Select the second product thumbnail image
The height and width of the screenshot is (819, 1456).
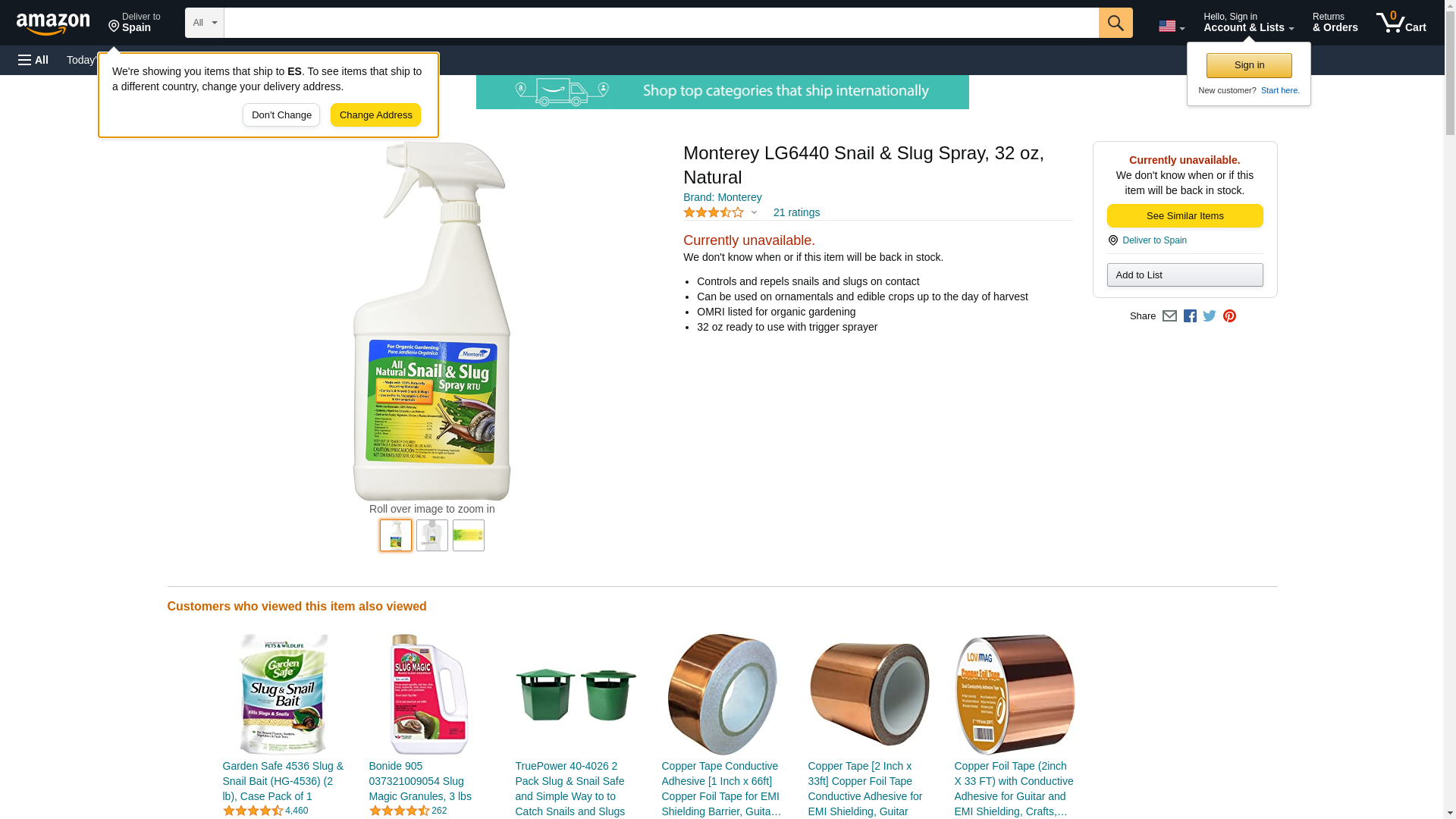pyautogui.click(x=432, y=535)
